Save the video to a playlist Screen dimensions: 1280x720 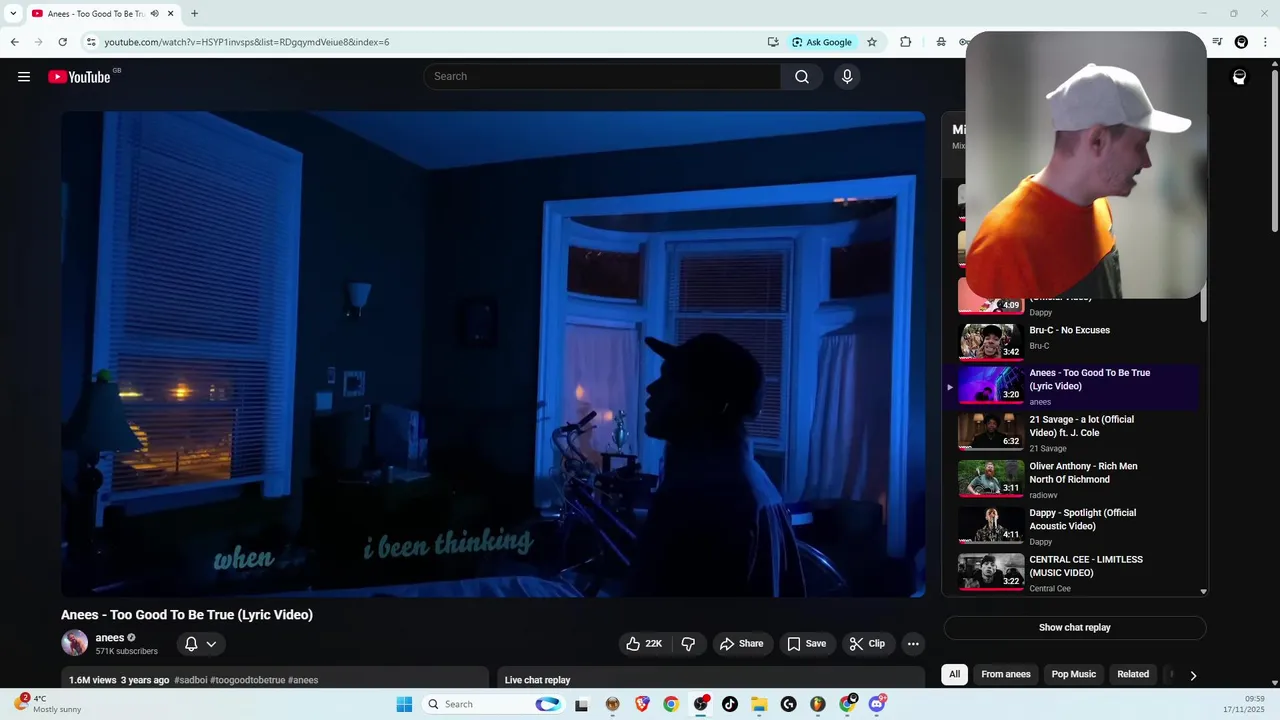point(806,644)
